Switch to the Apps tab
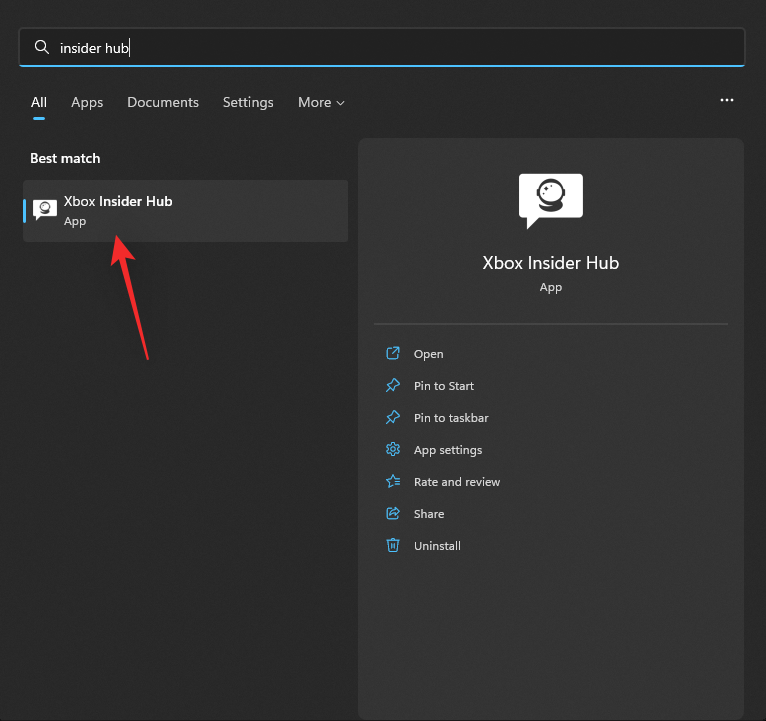The height and width of the screenshot is (721, 766). coord(87,102)
